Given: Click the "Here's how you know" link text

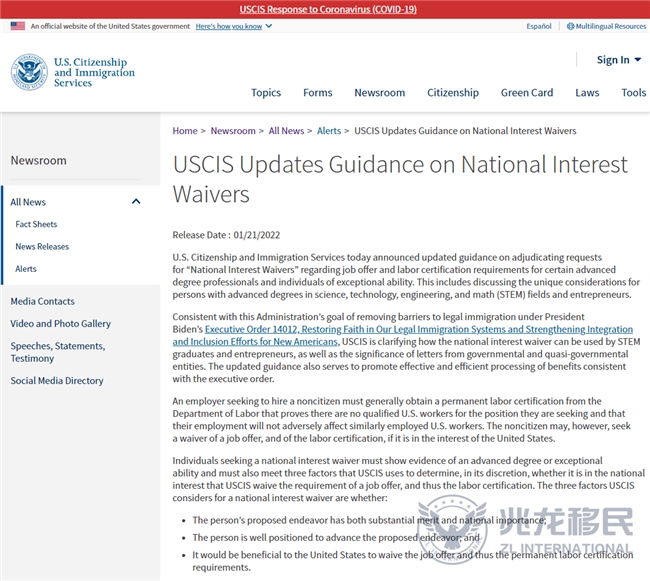Looking at the screenshot, I should (229, 26).
